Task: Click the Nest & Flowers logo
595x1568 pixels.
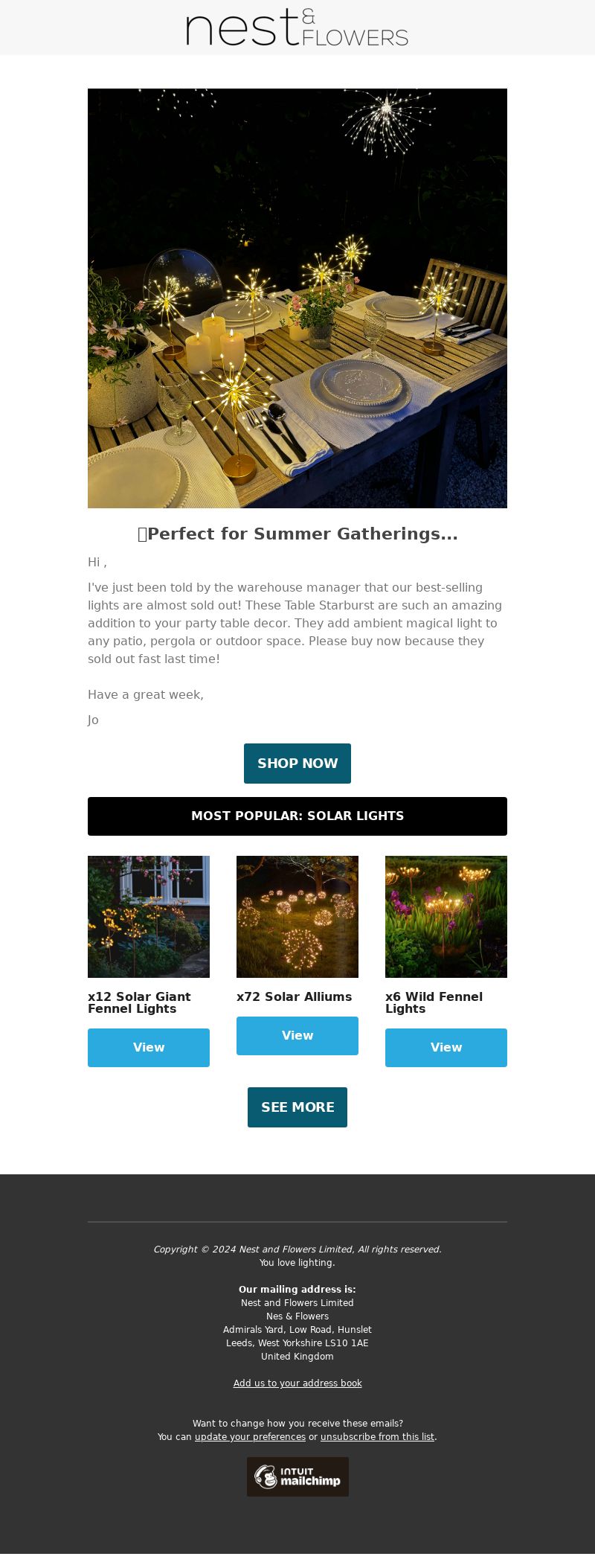Action: (x=297, y=28)
